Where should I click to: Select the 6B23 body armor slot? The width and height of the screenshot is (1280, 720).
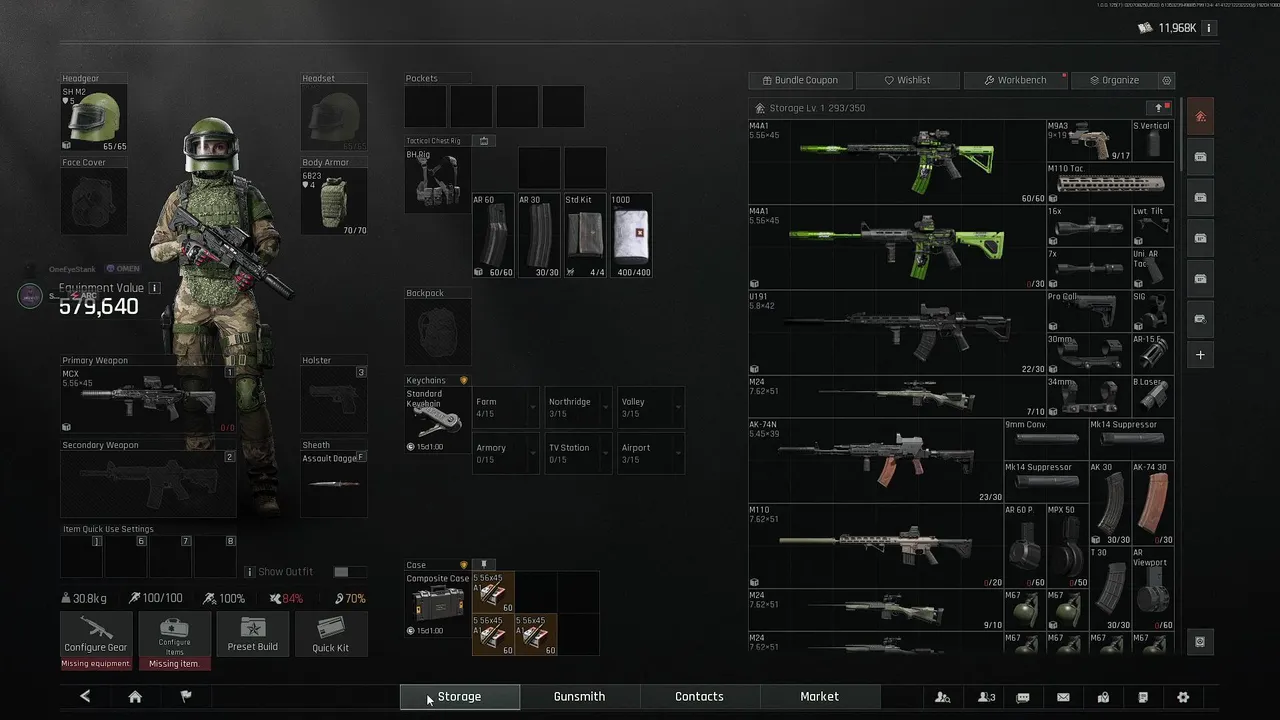(x=335, y=201)
